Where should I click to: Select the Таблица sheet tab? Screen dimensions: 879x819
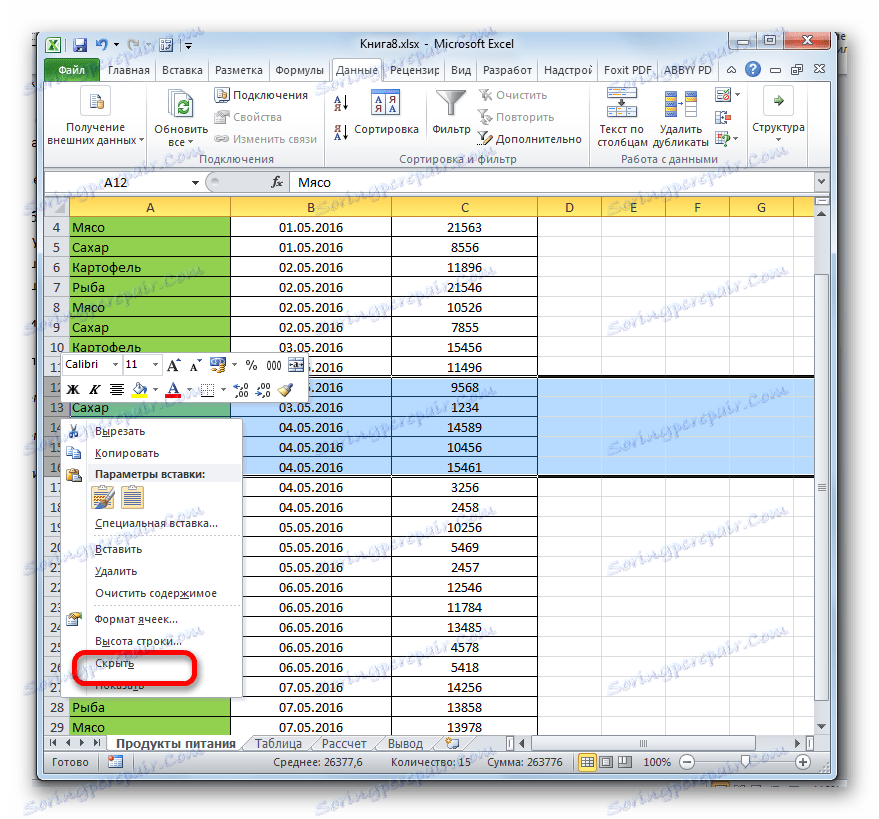point(278,743)
